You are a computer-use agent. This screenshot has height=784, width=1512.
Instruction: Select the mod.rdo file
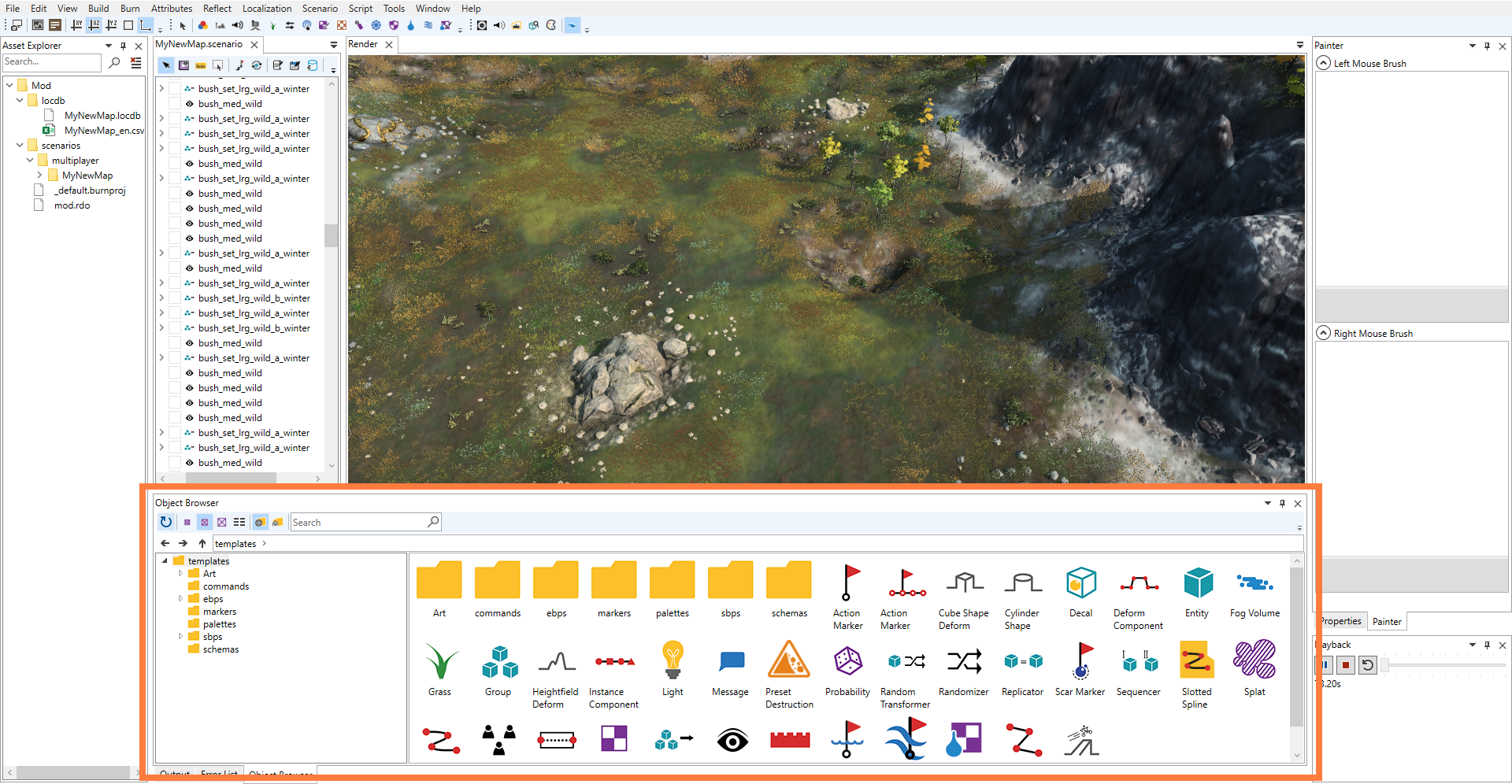[72, 205]
